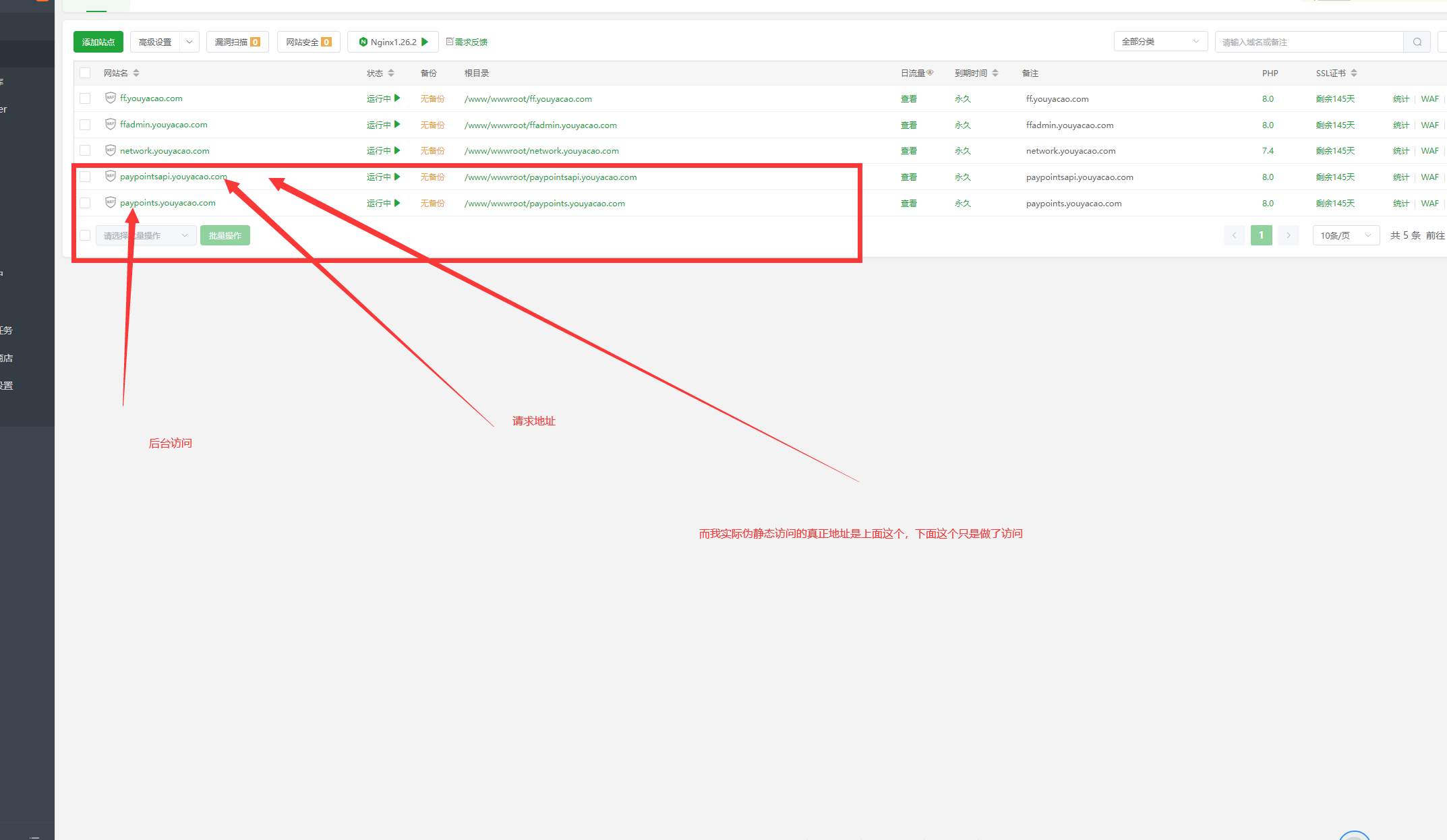Toggle running status play icon for paypoints.youyacao.com

coord(397,202)
